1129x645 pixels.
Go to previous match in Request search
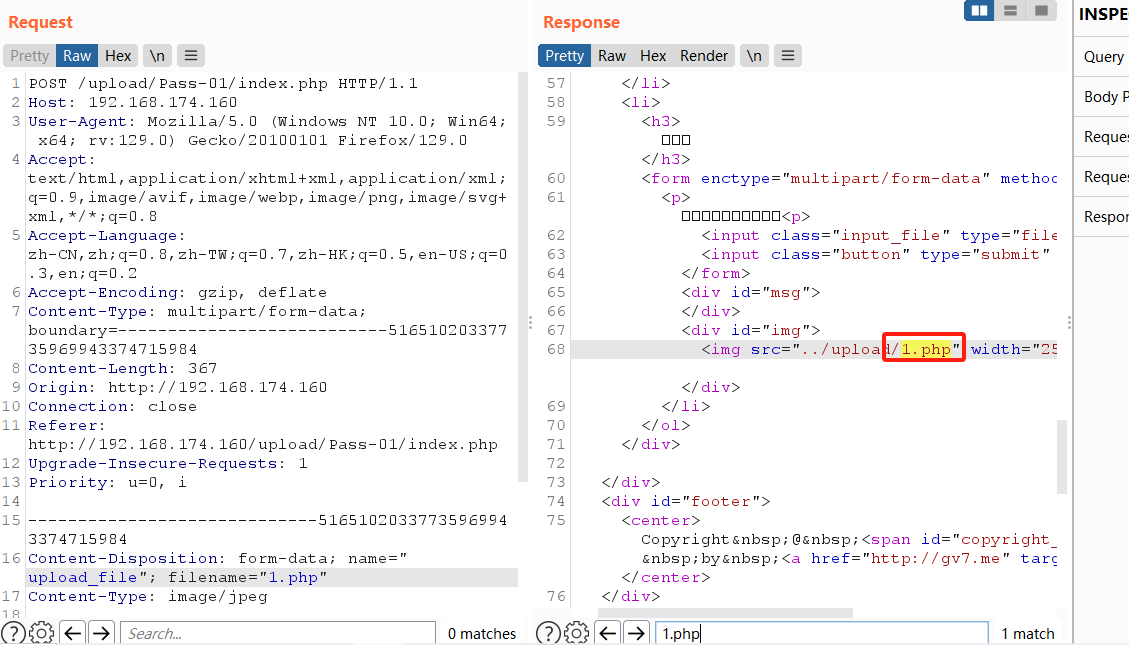pos(73,633)
